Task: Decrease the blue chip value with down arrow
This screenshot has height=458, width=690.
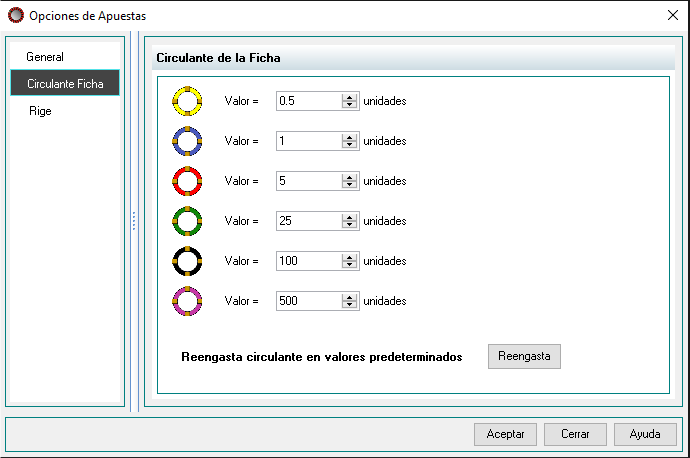Action: coord(349,145)
